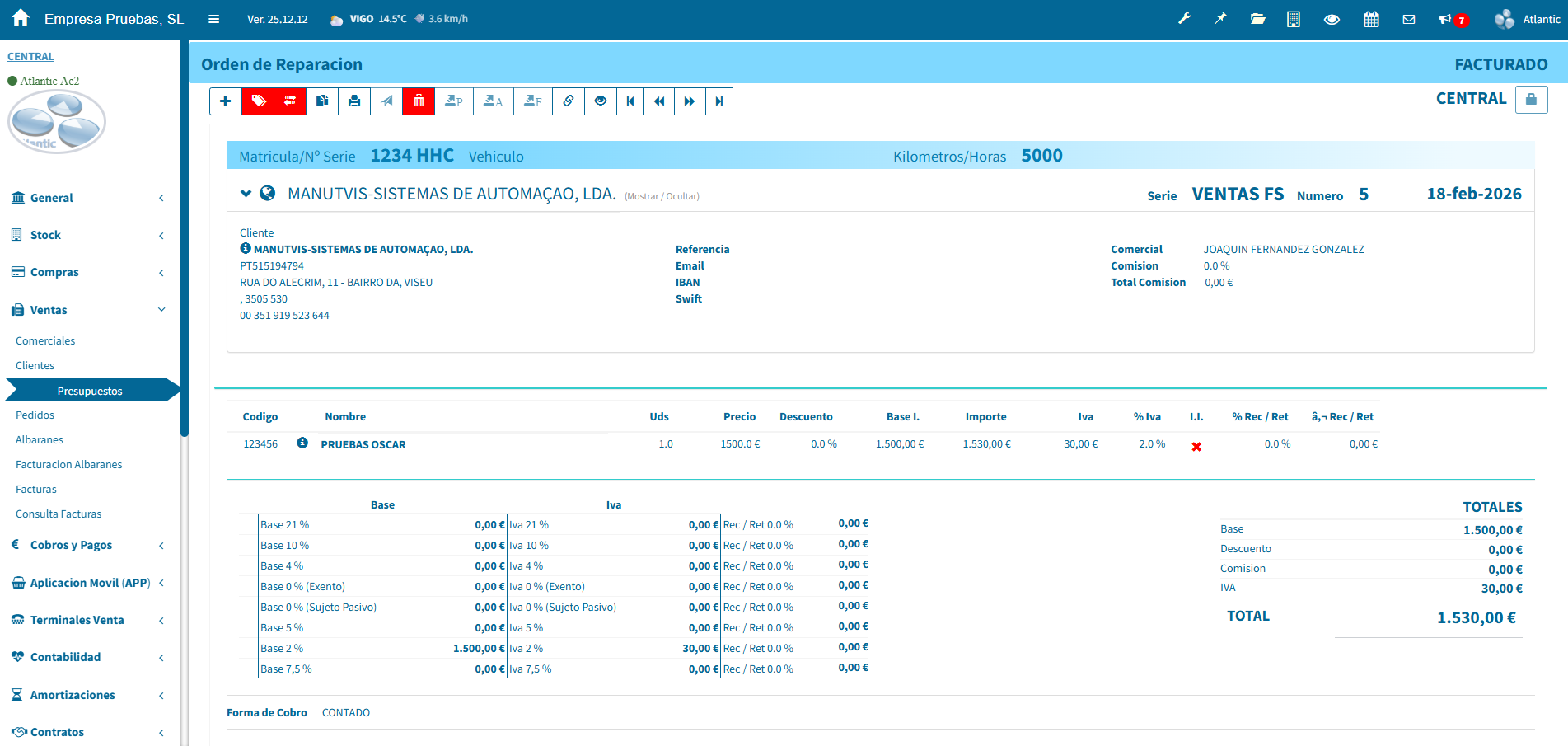
Task: Open the calendar icon in top bar
Action: coord(1371,19)
